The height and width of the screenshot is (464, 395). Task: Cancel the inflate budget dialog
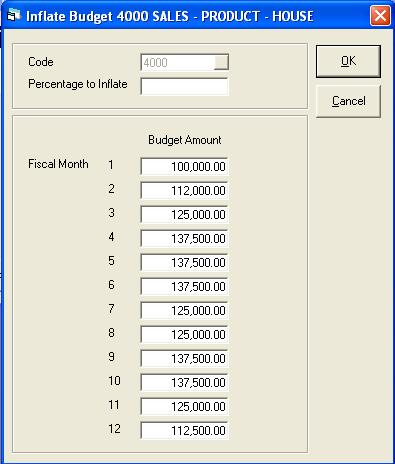[x=348, y=101]
